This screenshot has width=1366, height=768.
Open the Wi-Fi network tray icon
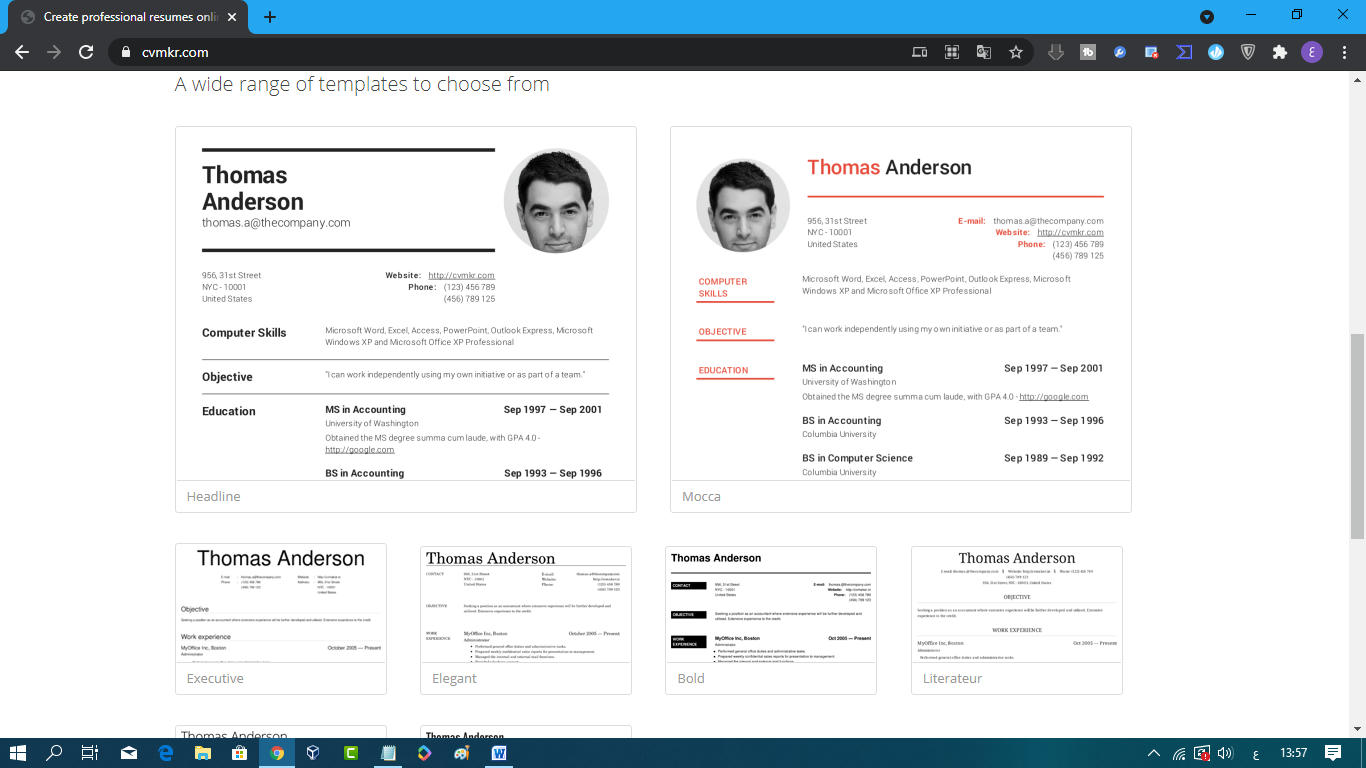(x=1179, y=753)
